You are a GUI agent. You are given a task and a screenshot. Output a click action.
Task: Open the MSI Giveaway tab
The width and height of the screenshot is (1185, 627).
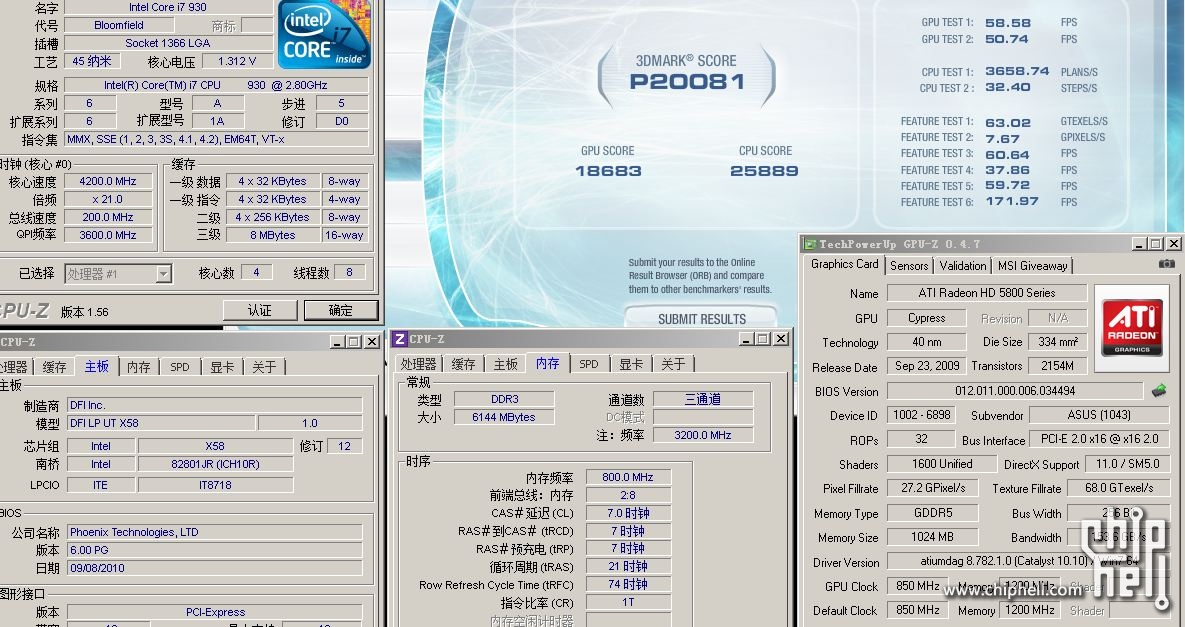[x=1032, y=265]
